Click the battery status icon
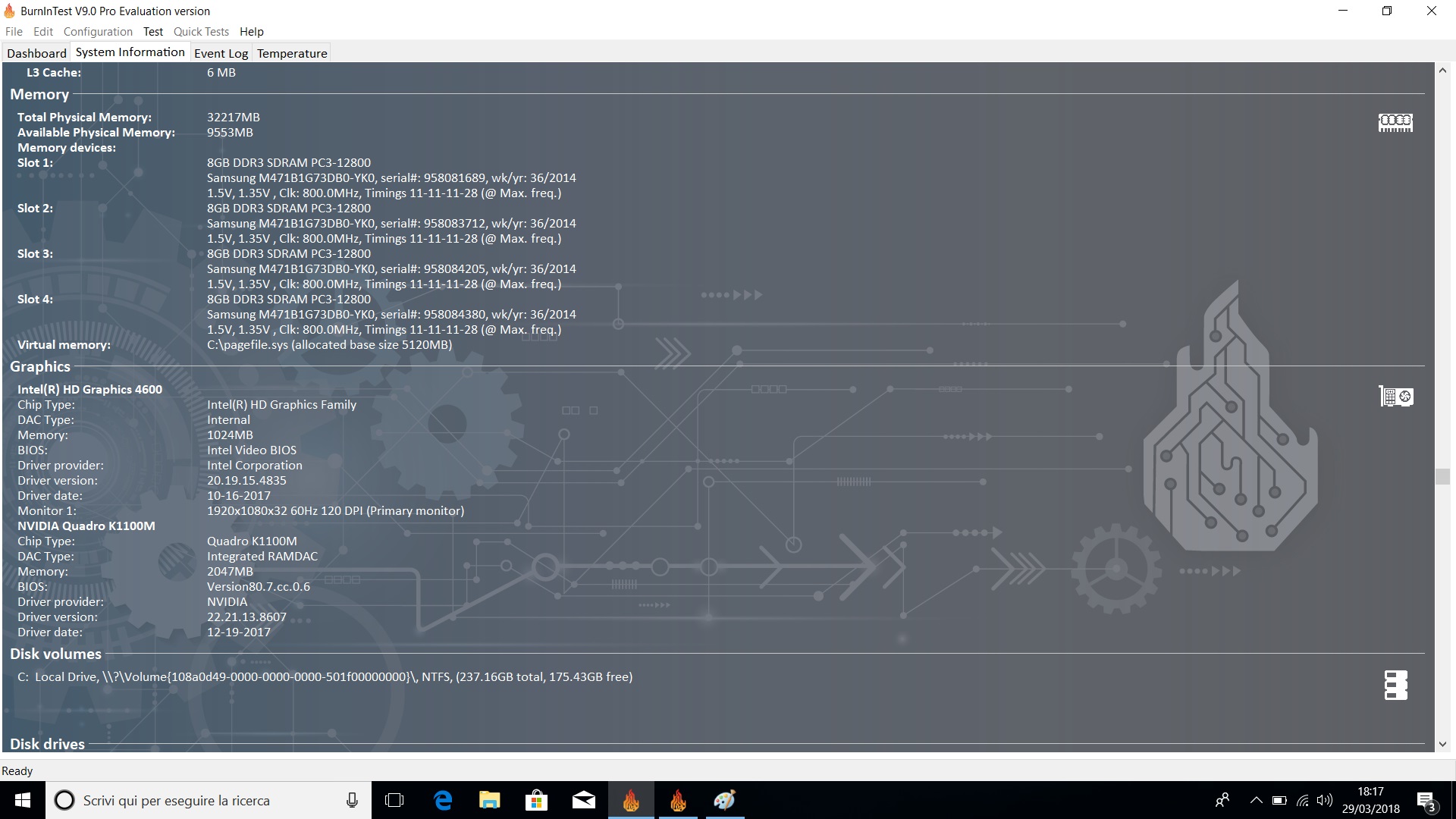This screenshot has height=819, width=1456. pyautogui.click(x=1279, y=800)
